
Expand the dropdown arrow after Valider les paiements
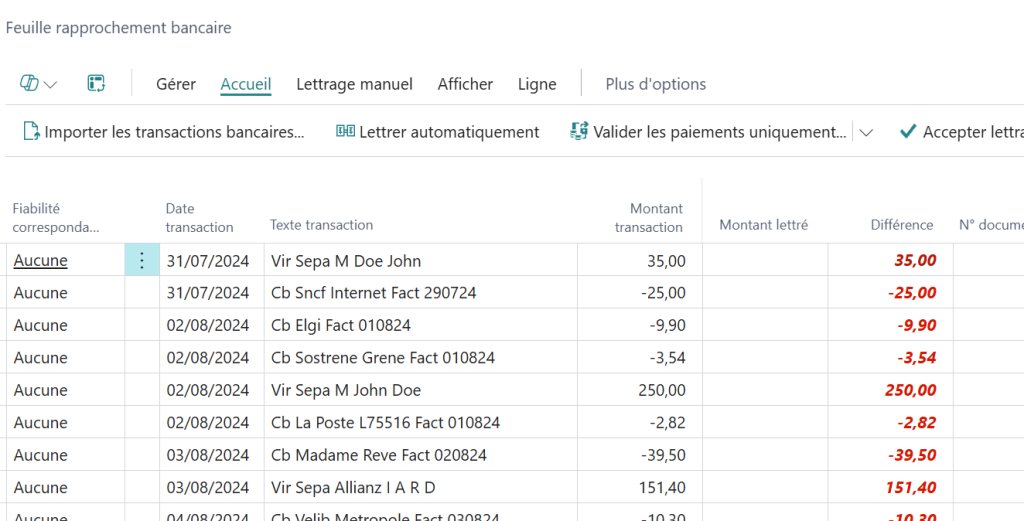click(866, 132)
